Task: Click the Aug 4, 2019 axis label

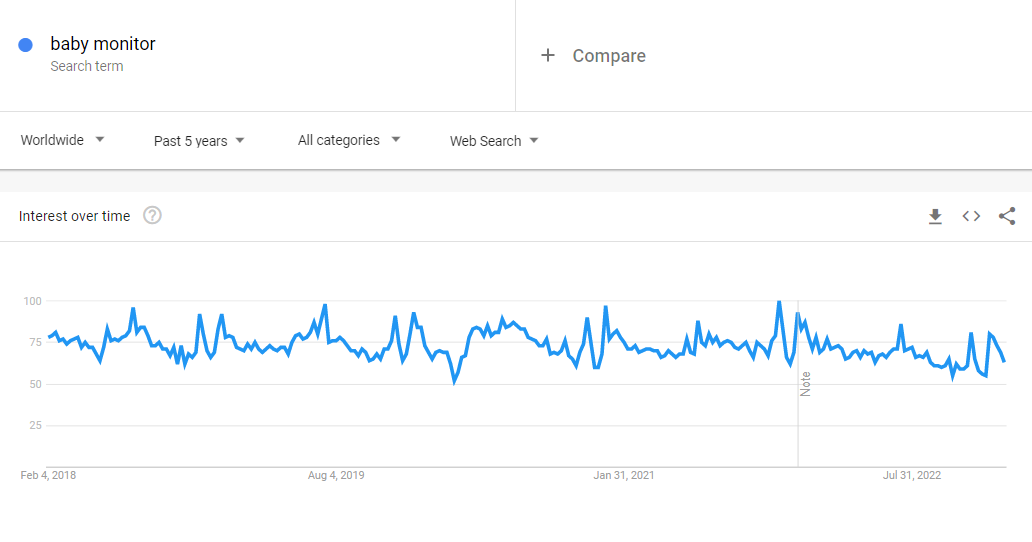Action: [336, 475]
